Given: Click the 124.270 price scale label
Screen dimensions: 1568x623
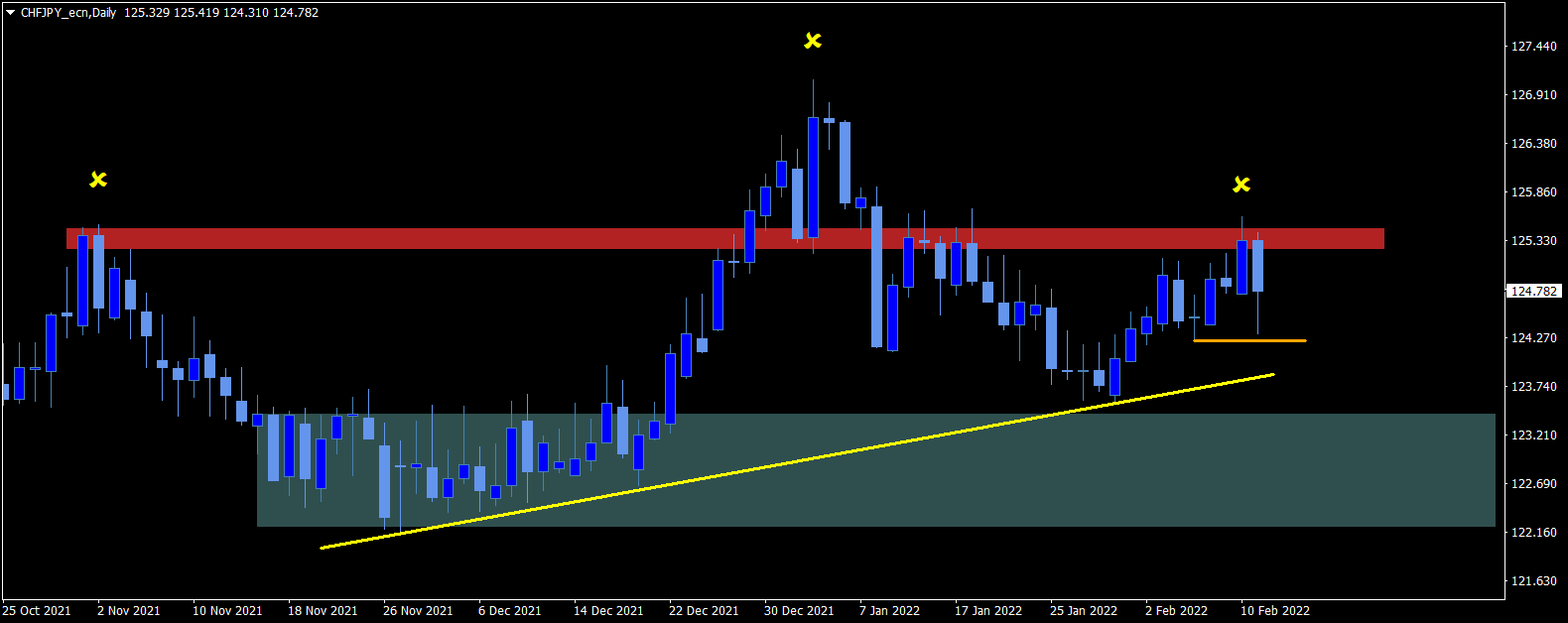Looking at the screenshot, I should 1534,338.
